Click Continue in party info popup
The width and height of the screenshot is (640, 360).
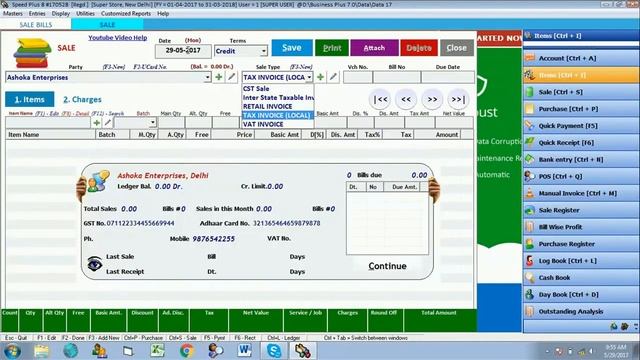[387, 266]
